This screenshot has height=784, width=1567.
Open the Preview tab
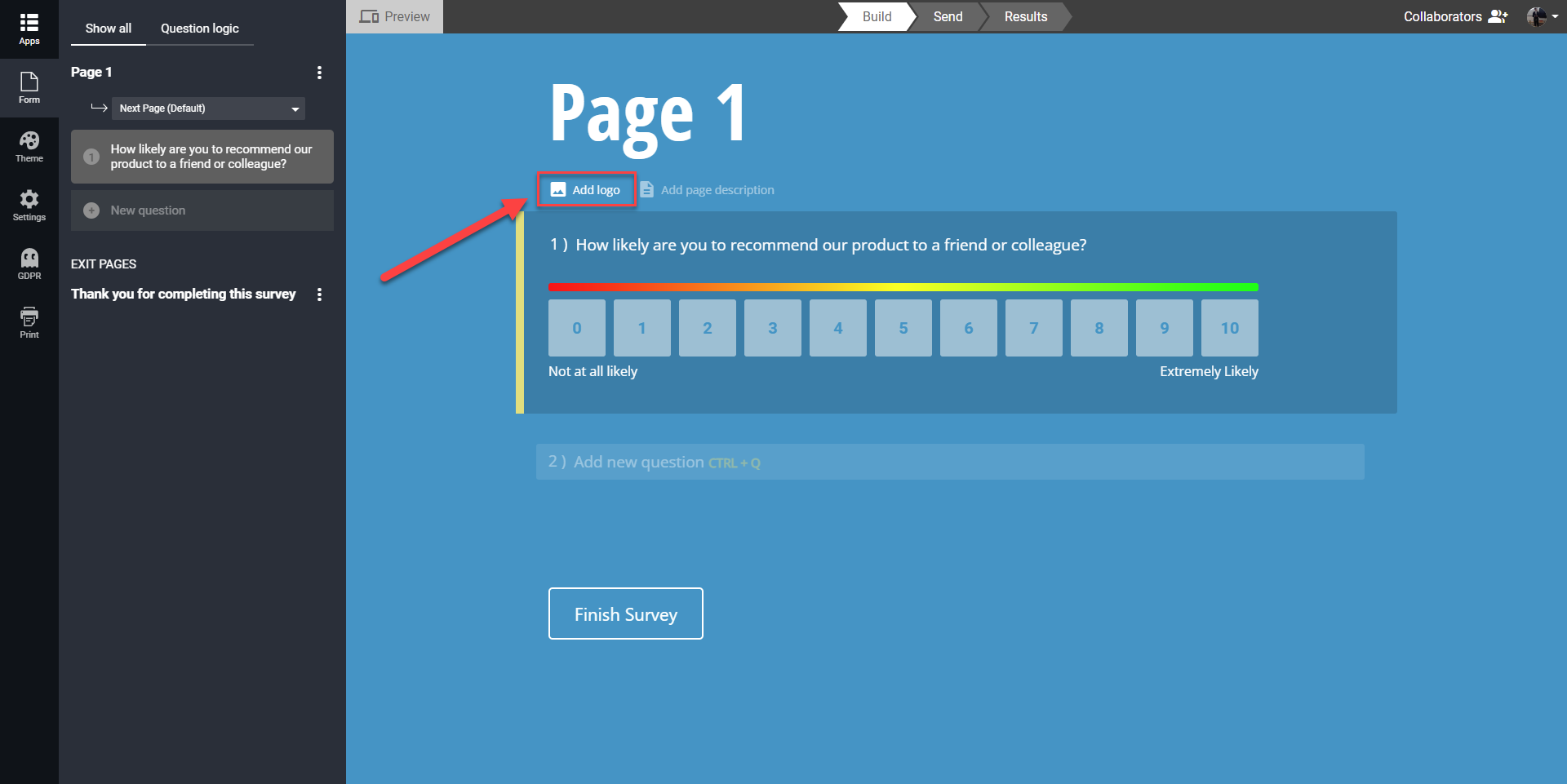coord(395,16)
